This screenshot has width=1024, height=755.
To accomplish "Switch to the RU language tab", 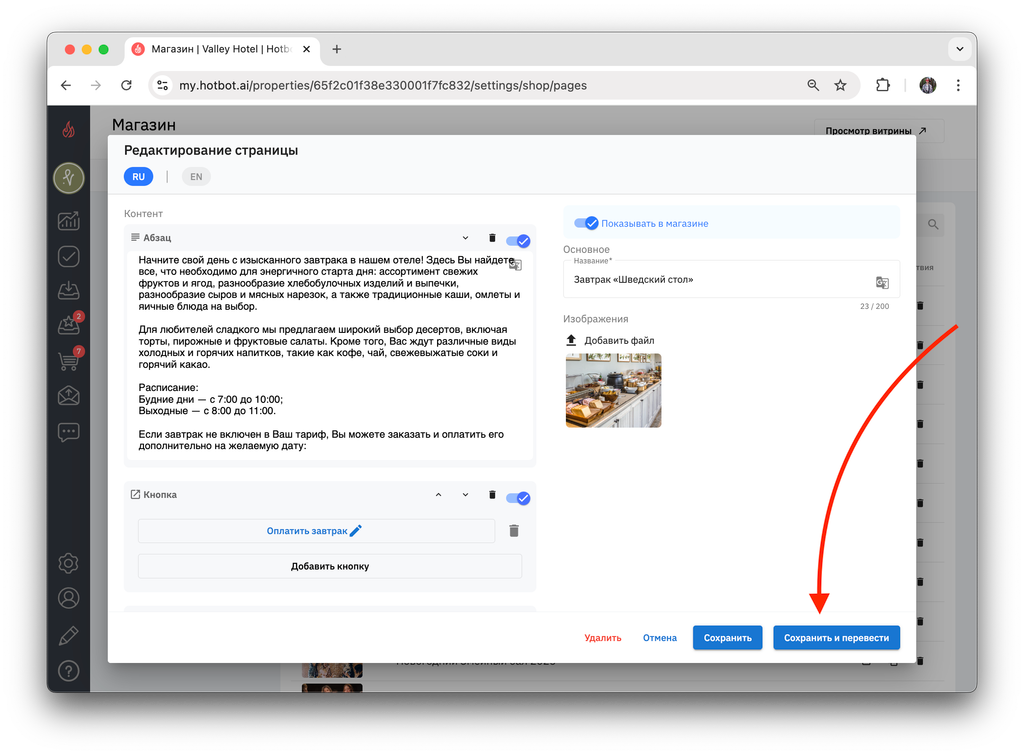I will point(138,176).
